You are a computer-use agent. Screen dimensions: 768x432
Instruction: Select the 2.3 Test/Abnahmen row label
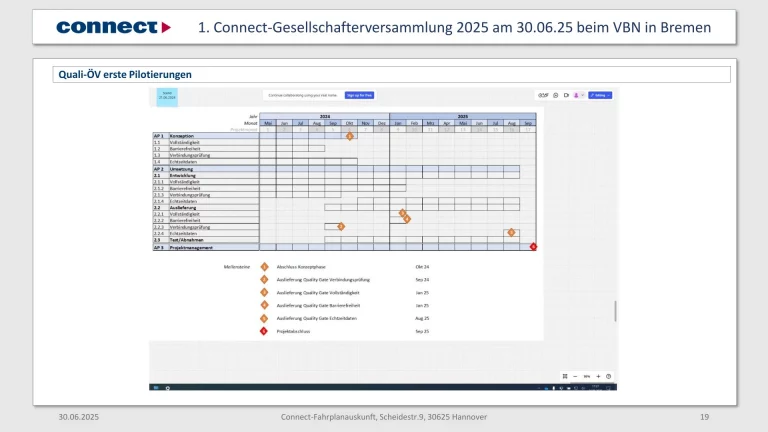click(x=206, y=240)
